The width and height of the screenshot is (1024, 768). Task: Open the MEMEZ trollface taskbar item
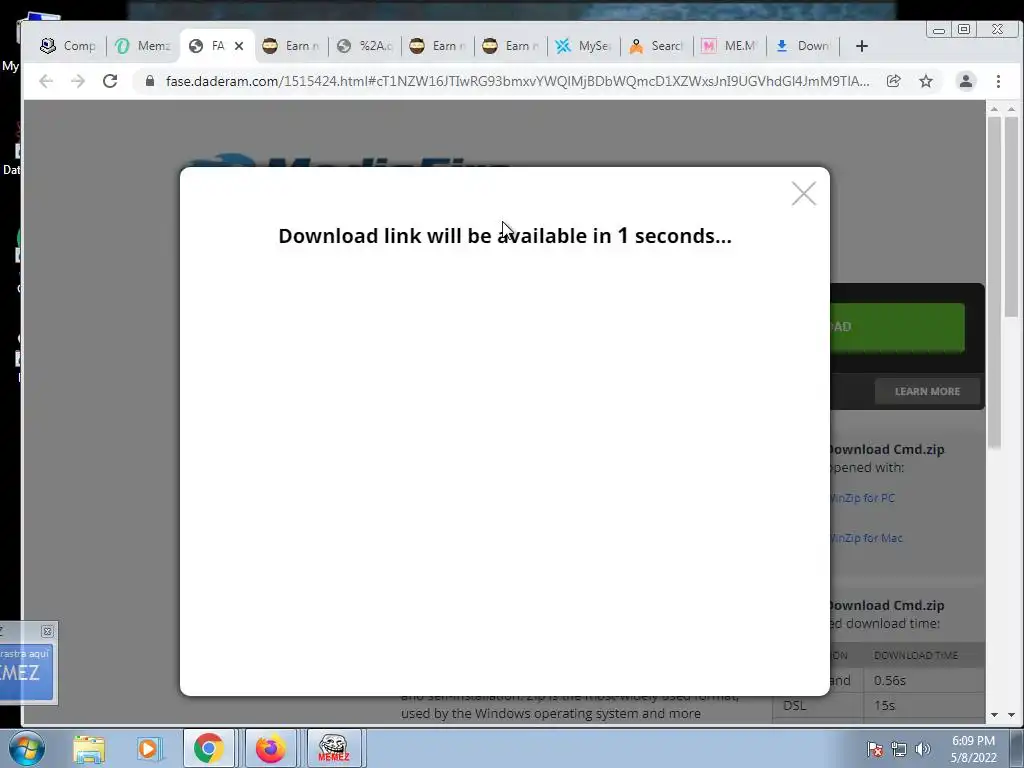[333, 748]
